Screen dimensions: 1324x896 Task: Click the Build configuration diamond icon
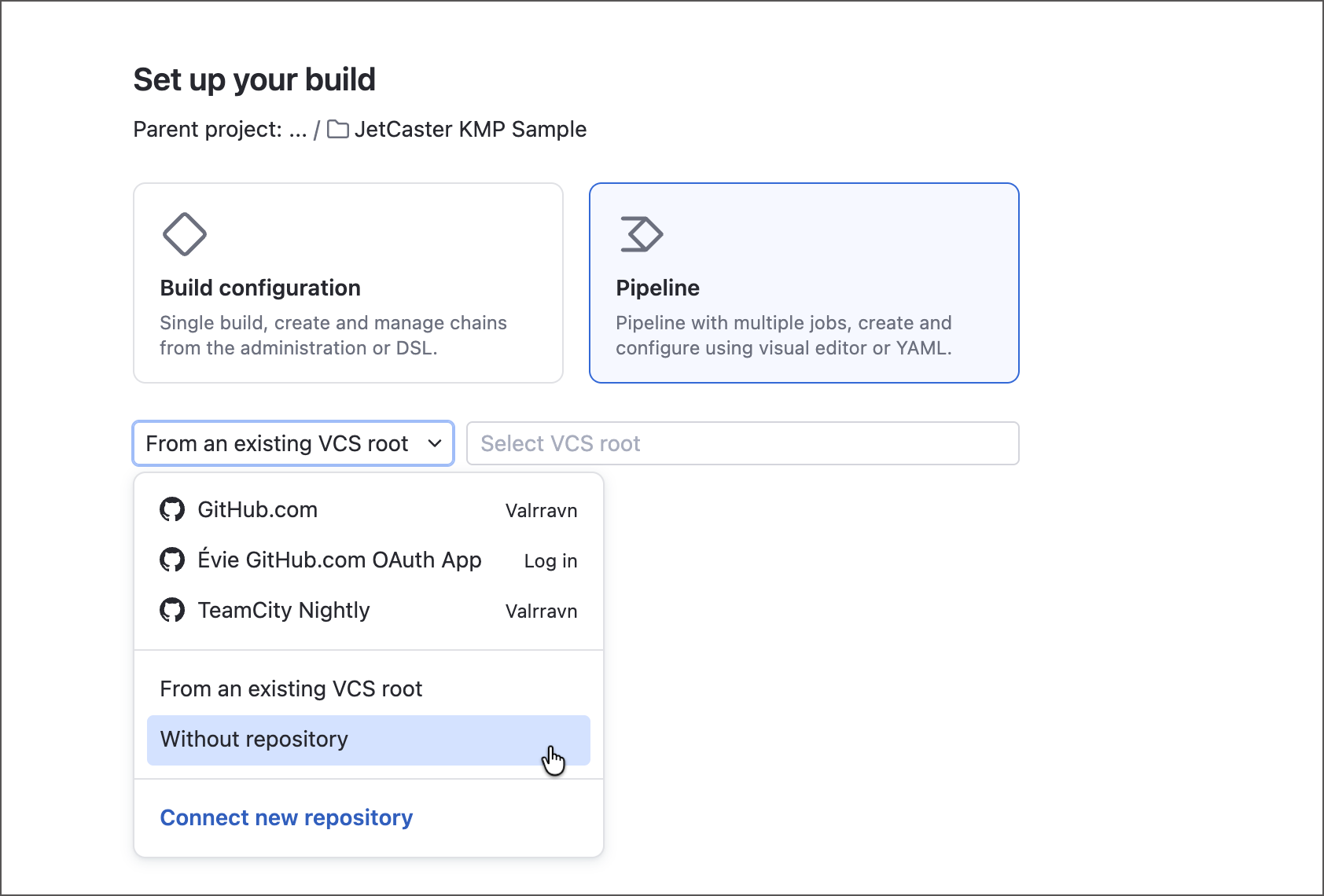coord(185,234)
